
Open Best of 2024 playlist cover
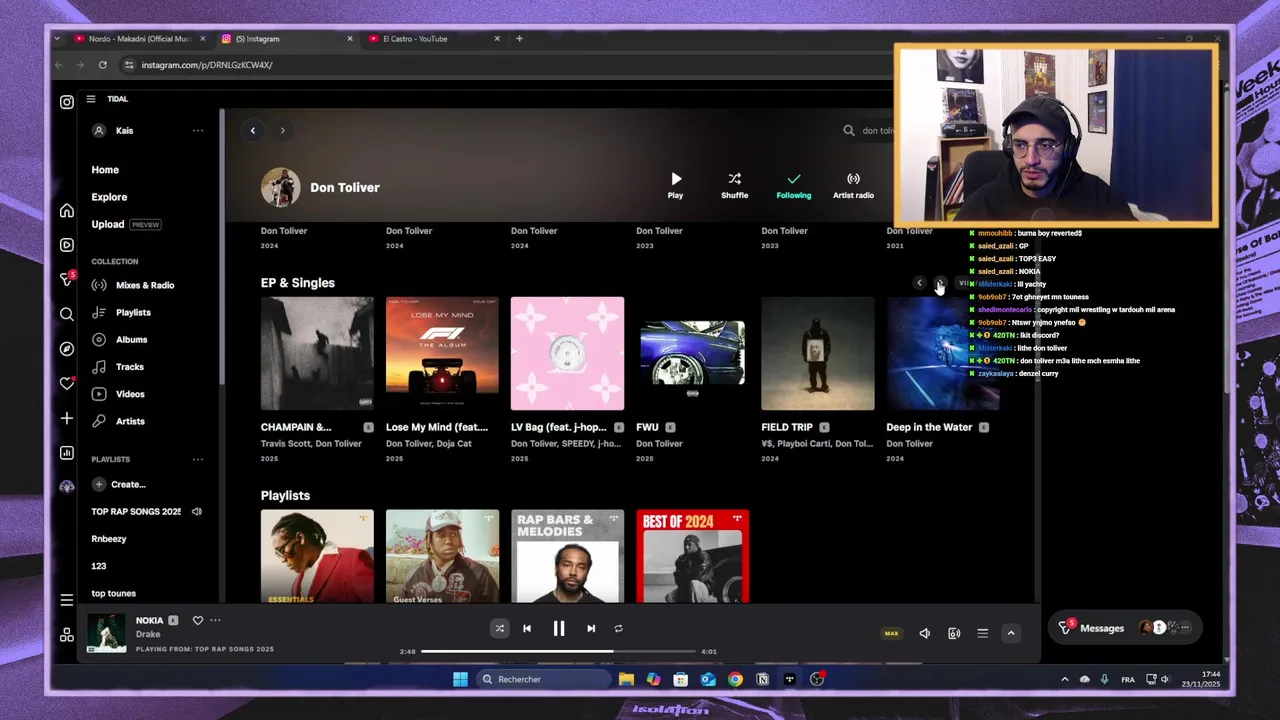coord(692,556)
